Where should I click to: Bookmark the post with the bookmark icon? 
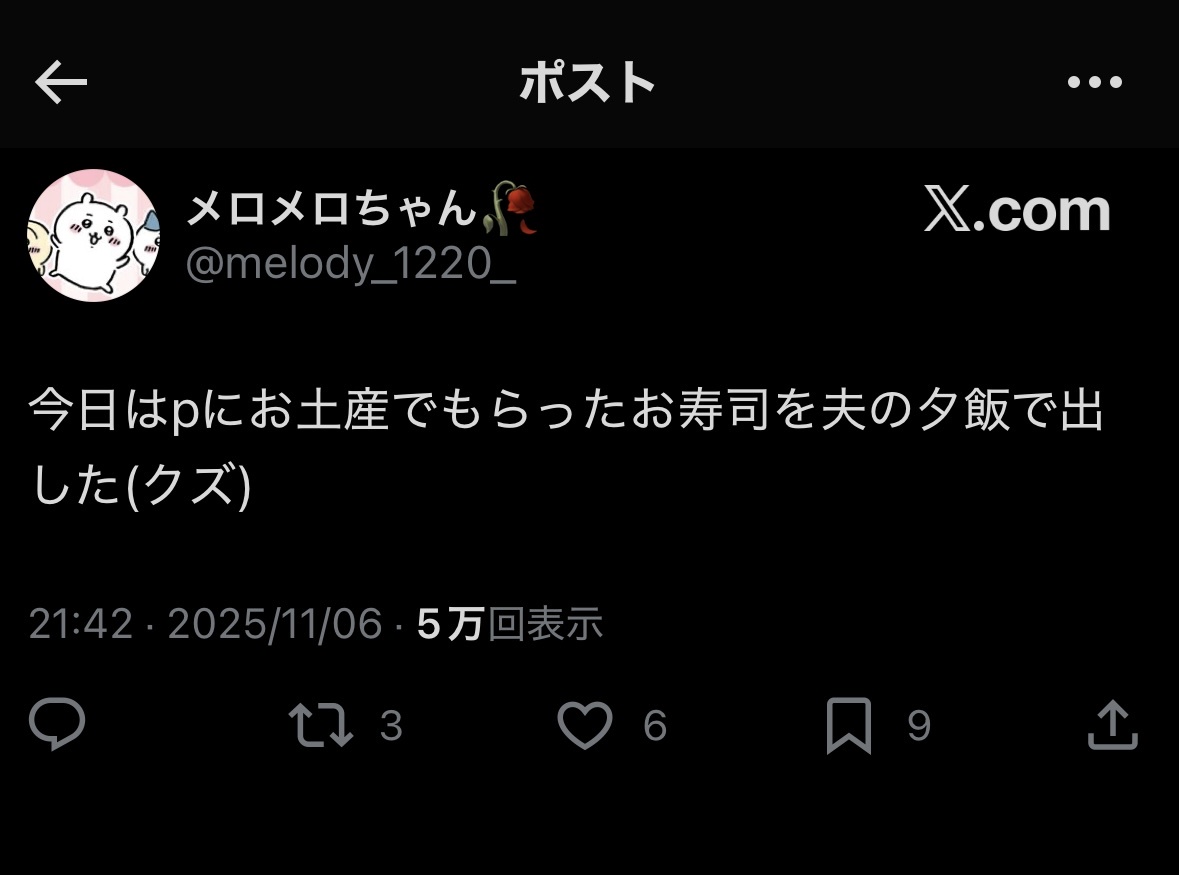click(x=849, y=725)
